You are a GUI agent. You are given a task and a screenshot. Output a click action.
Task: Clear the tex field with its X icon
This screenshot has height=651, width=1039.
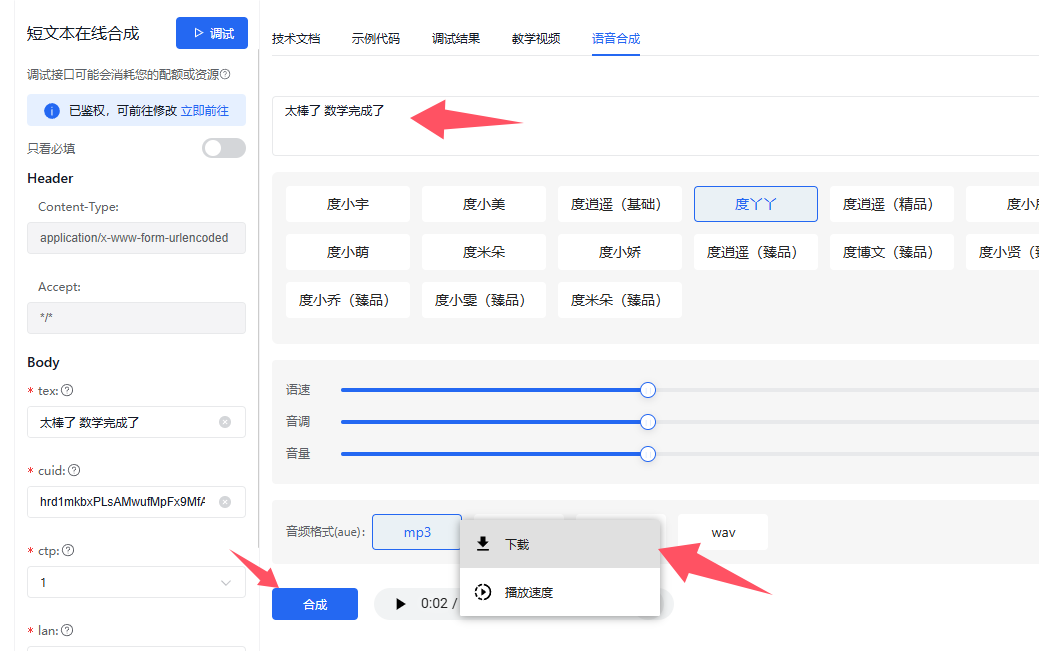click(225, 422)
